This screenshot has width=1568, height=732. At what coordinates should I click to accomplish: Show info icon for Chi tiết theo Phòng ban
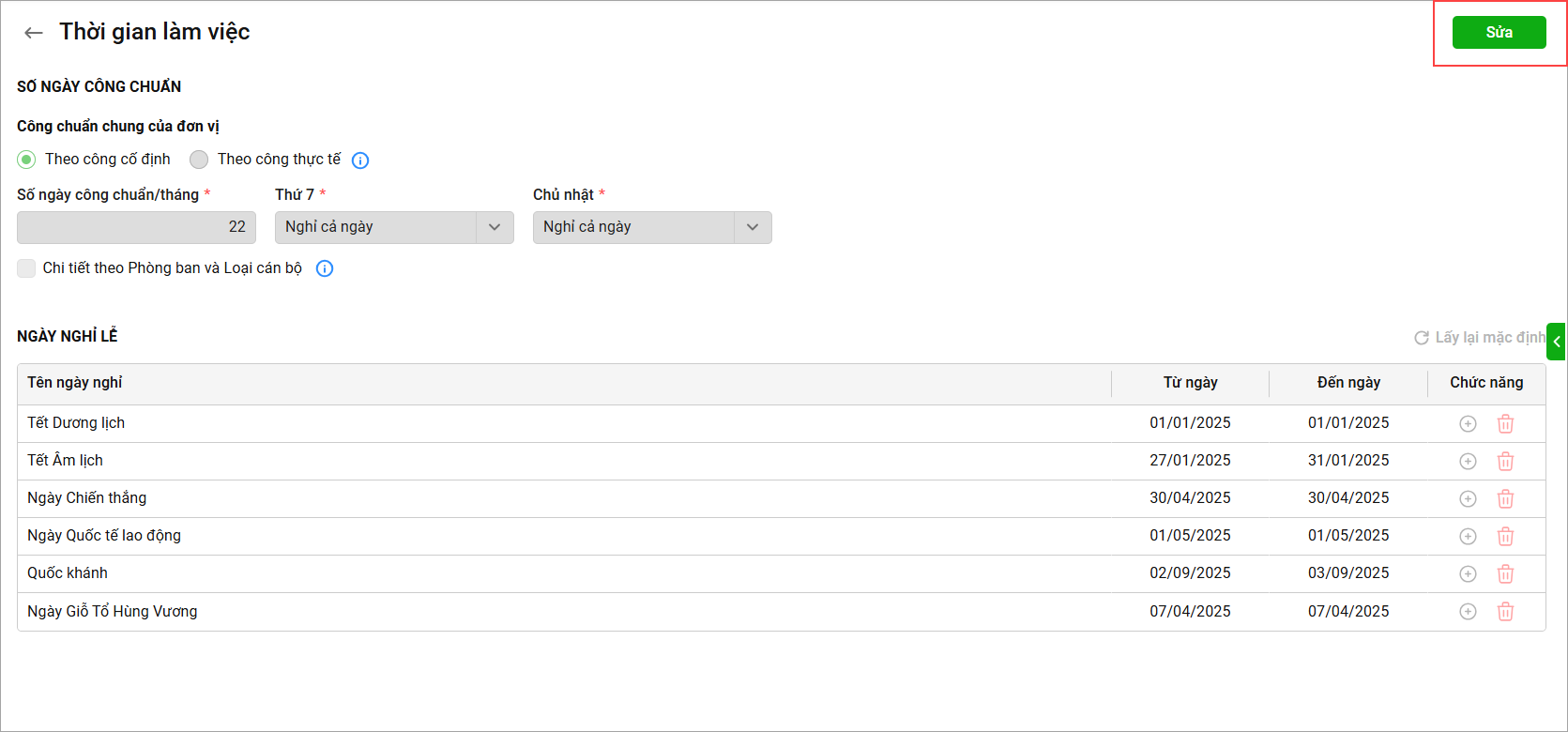tap(325, 268)
